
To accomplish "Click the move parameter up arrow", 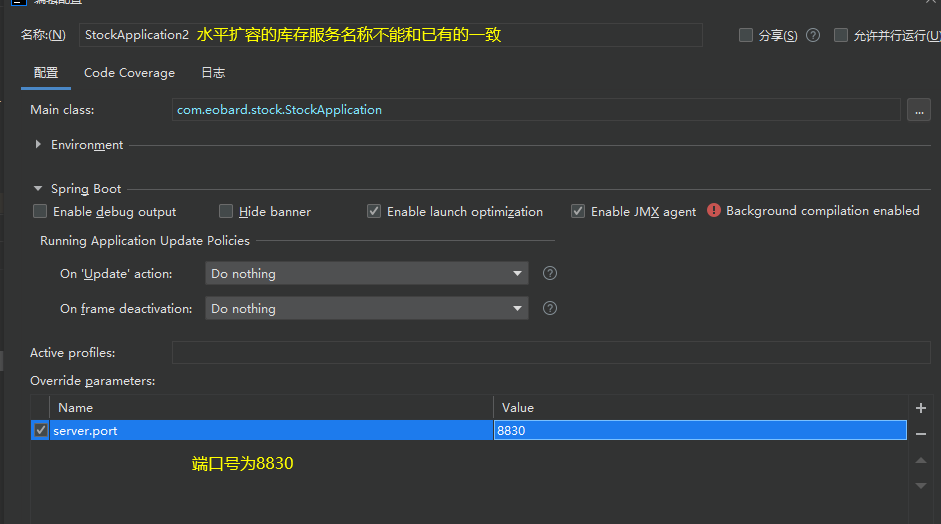I will point(921,460).
